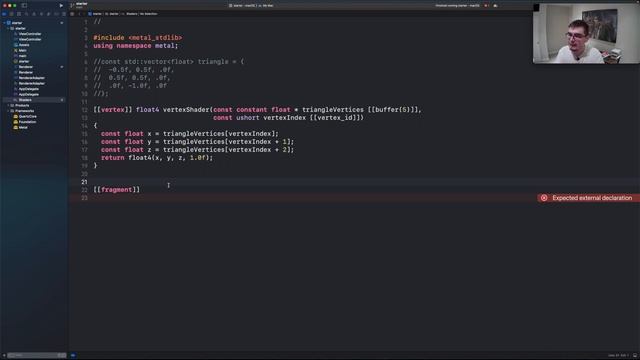Viewport: 640px width, 360px height.
Task: Open the No Selection jump bar segment
Action: click(x=149, y=14)
